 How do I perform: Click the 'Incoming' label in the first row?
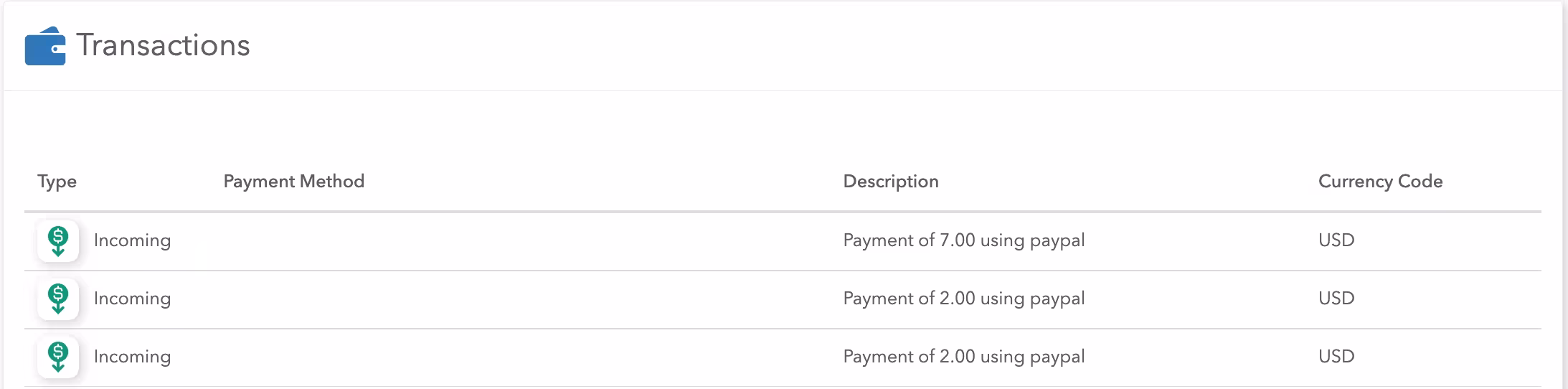[132, 240]
